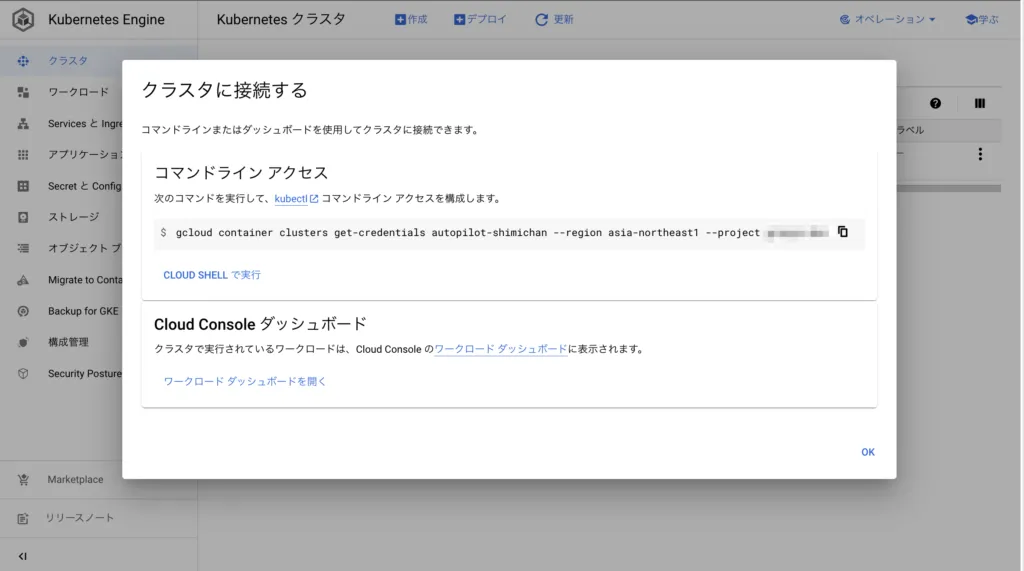This screenshot has width=1024, height=571.
Task: Open the クラスタ sidebar item
Action: tap(67, 61)
